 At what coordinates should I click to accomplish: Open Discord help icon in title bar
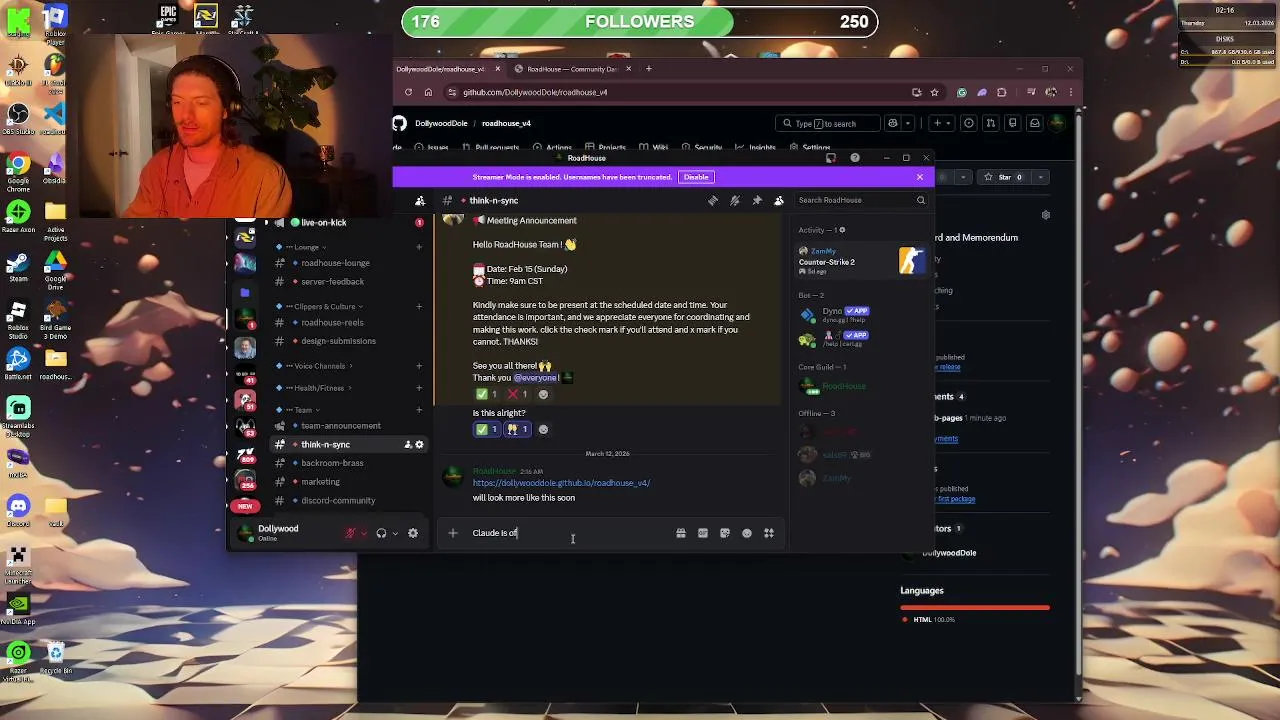pos(855,158)
